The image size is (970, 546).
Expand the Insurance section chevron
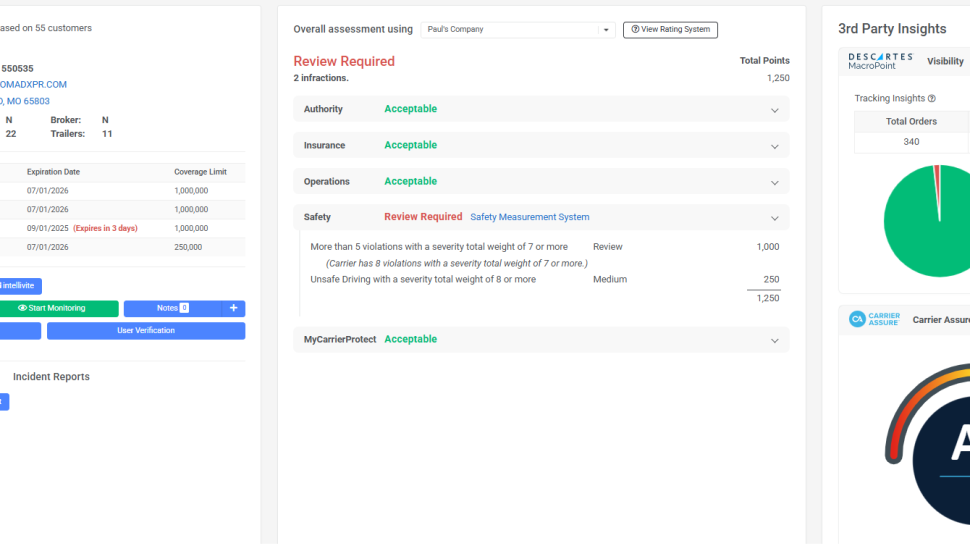(x=775, y=147)
